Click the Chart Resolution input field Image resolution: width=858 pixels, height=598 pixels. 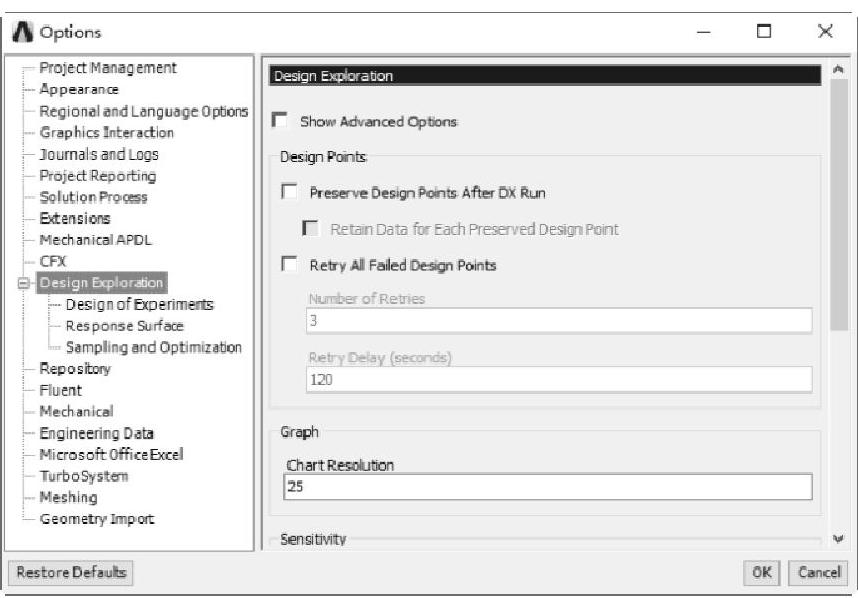547,487
